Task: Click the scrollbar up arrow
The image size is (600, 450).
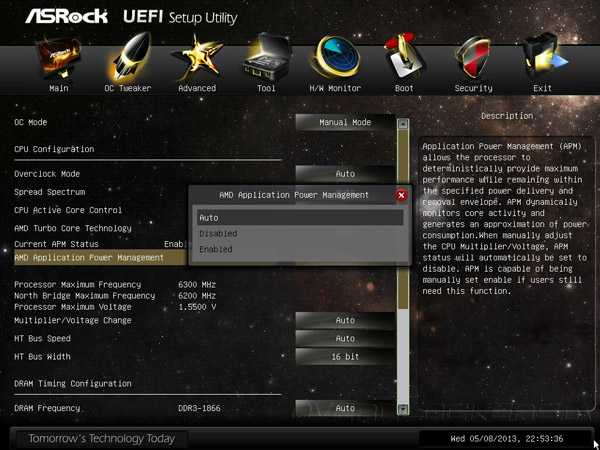Action: (403, 124)
